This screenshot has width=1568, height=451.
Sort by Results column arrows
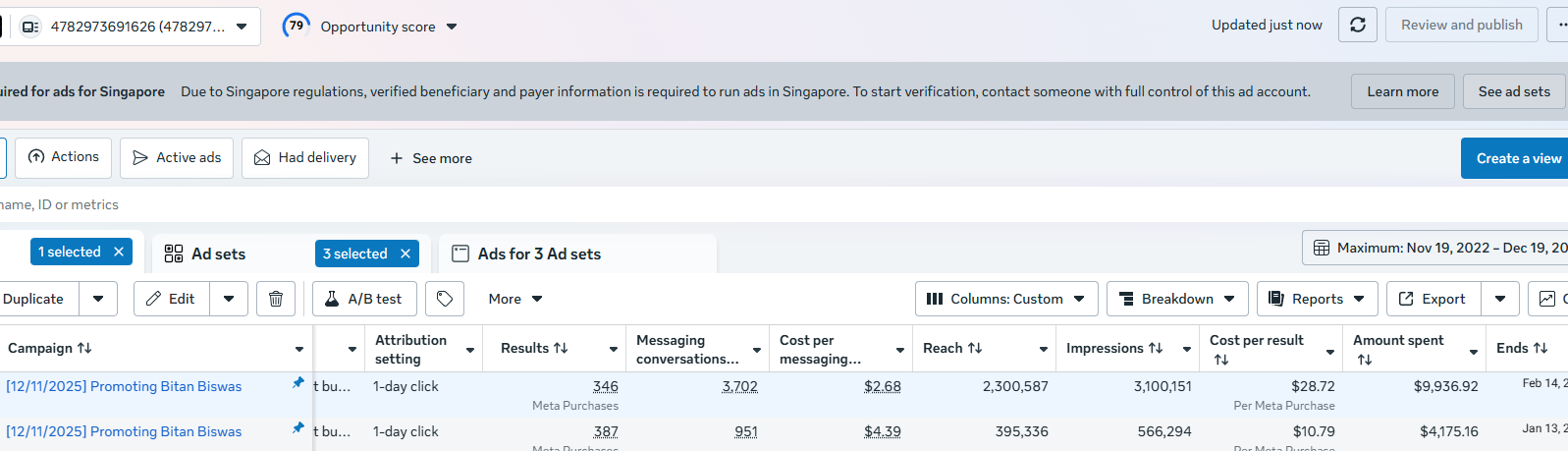561,349
